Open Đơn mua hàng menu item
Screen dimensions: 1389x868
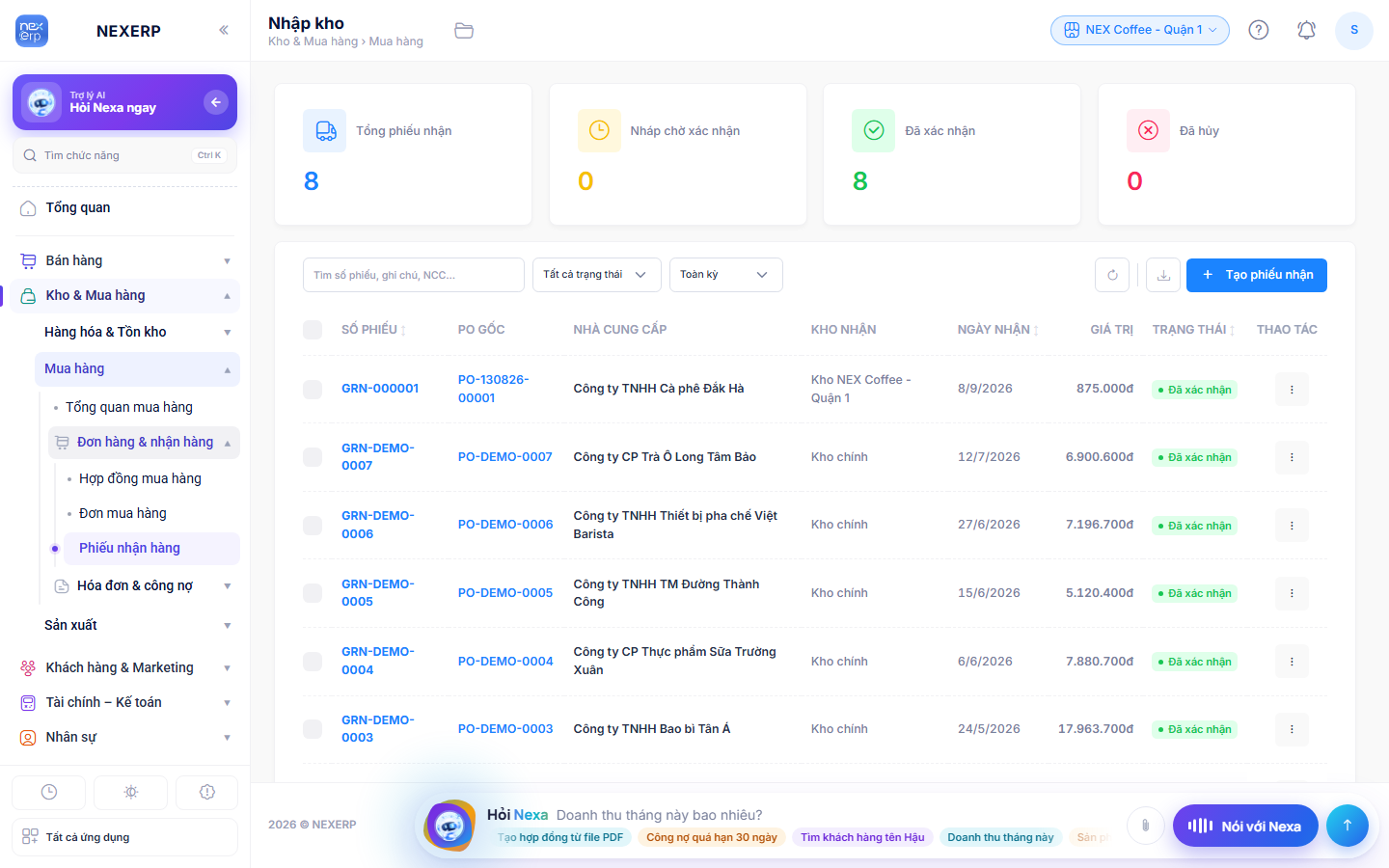[123, 513]
